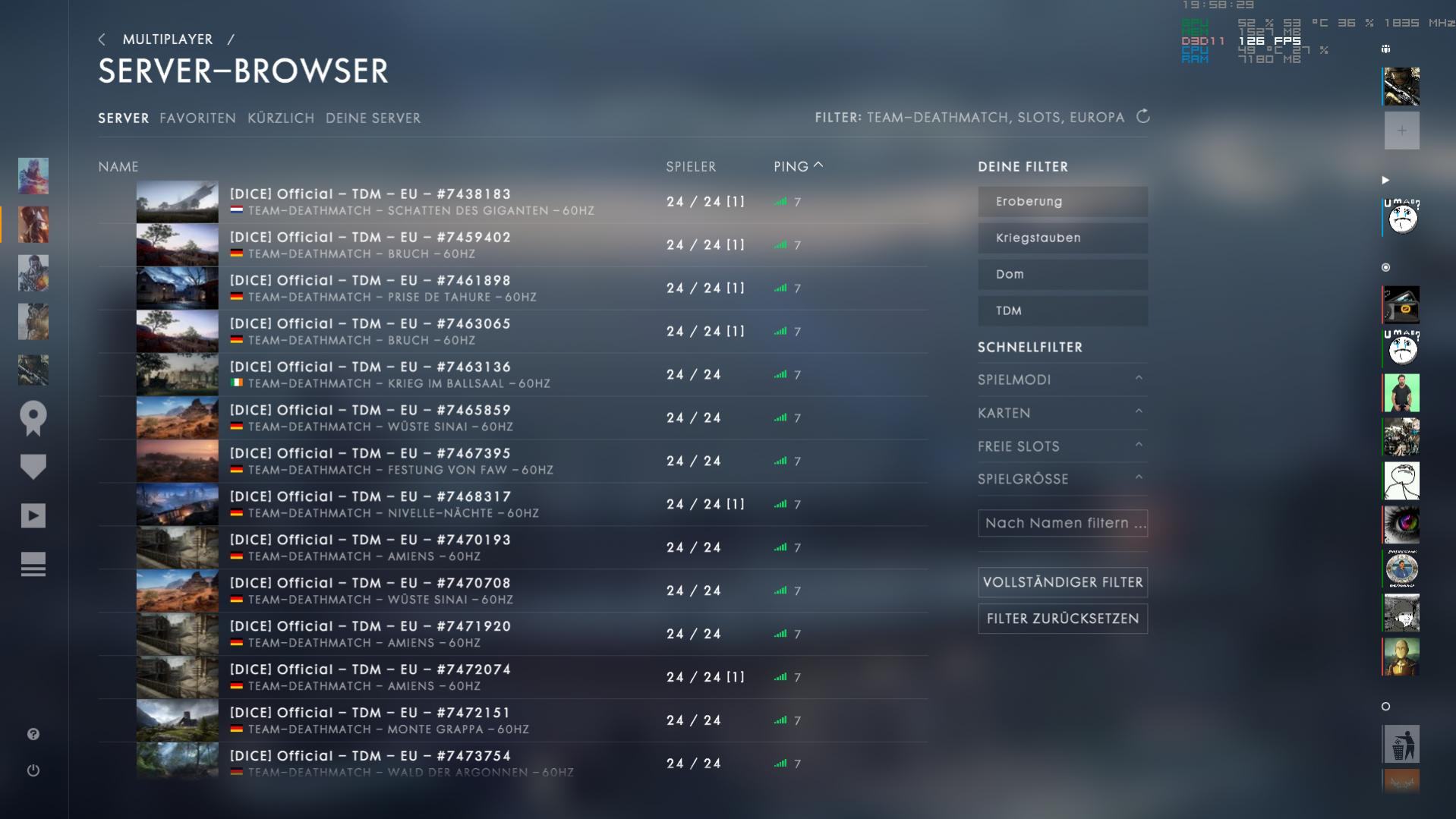Expand the Freie Slots quick filter

[x=1062, y=446]
